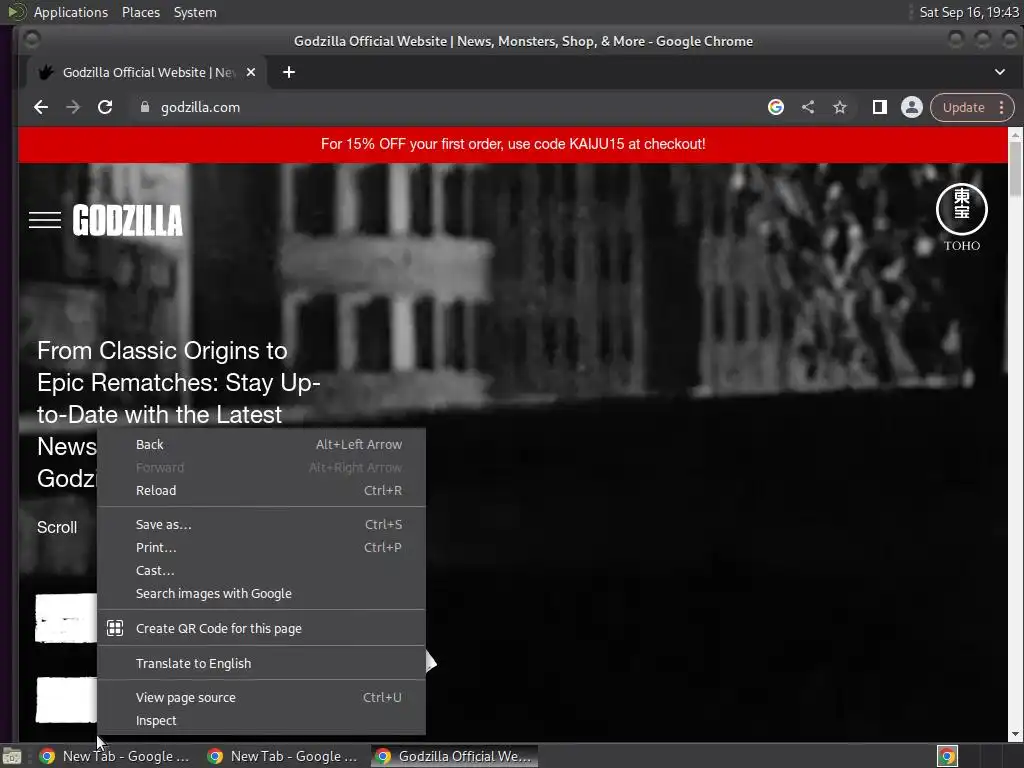Screen dimensions: 1024x768
Task: Click the clock showing Sat Sep 16
Action: [x=968, y=12]
